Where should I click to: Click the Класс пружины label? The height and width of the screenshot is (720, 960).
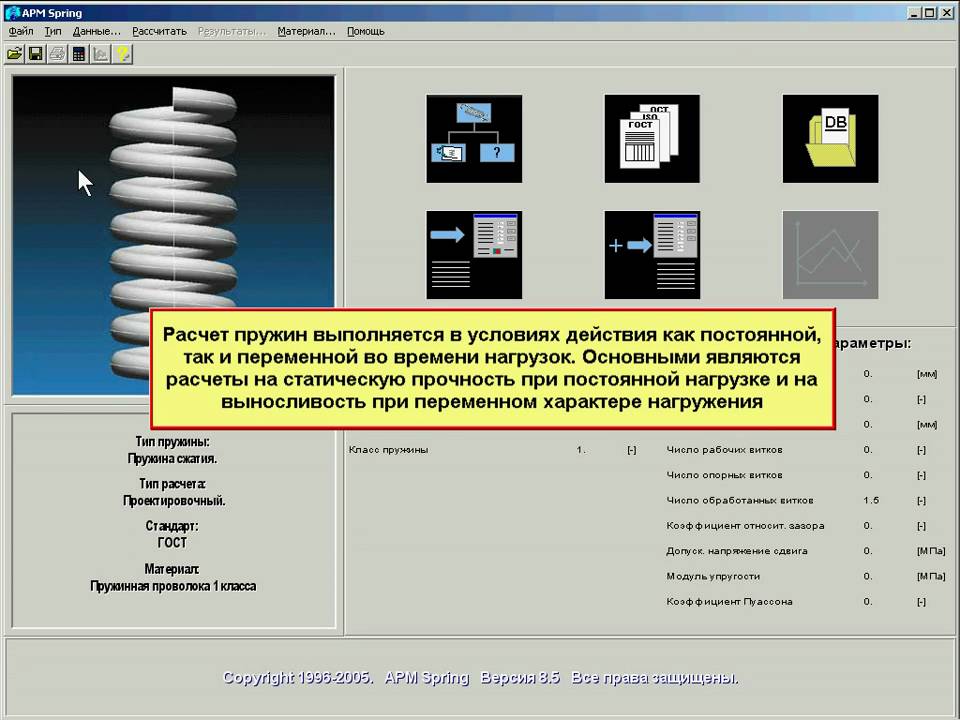[x=388, y=449]
